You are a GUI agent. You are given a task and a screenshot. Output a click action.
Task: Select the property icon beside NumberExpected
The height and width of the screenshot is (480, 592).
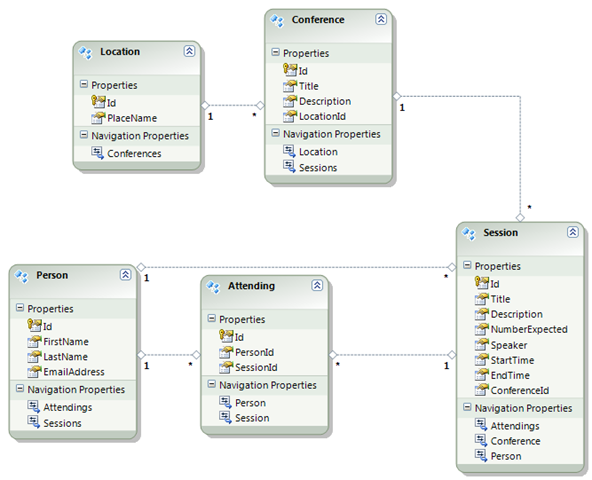(482, 329)
